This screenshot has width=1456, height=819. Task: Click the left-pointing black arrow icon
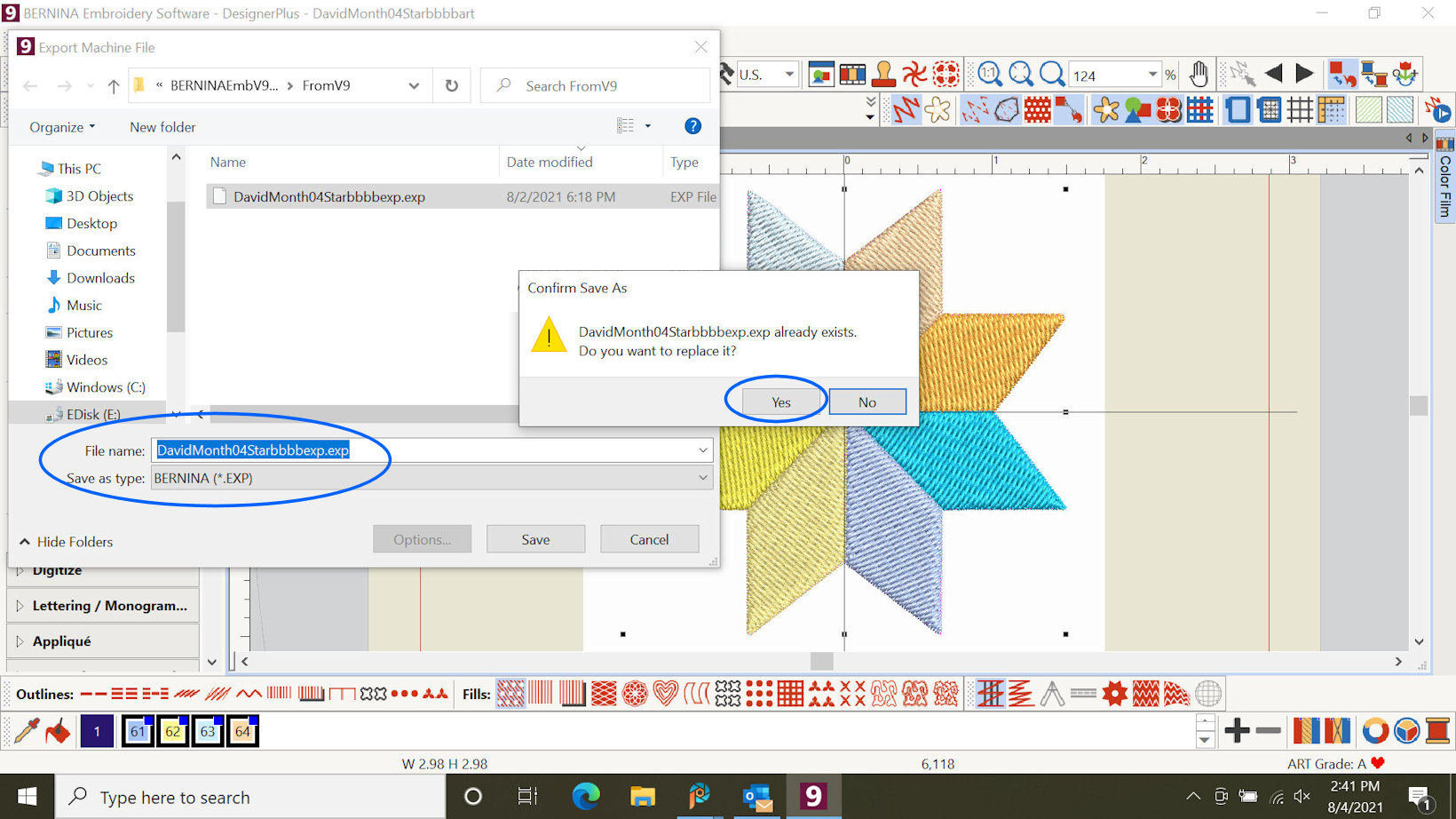tap(1274, 74)
